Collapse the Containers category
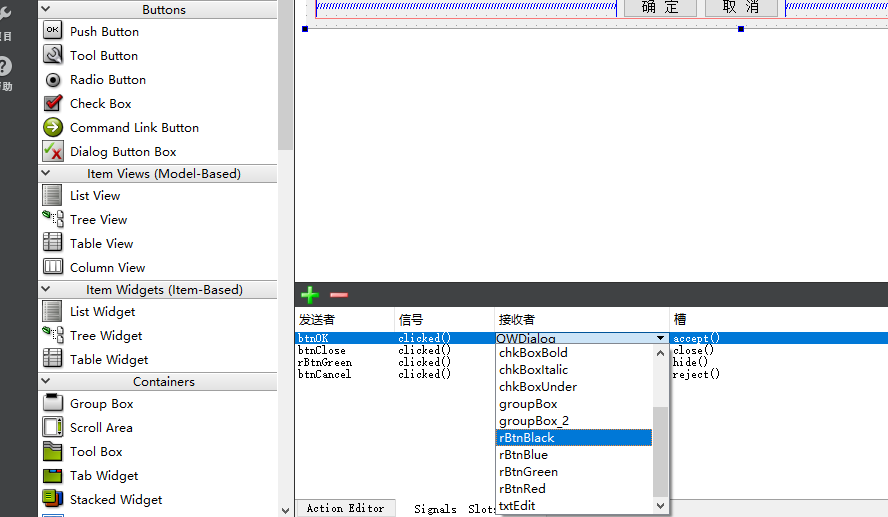Image resolution: width=888 pixels, height=517 pixels. 46,381
